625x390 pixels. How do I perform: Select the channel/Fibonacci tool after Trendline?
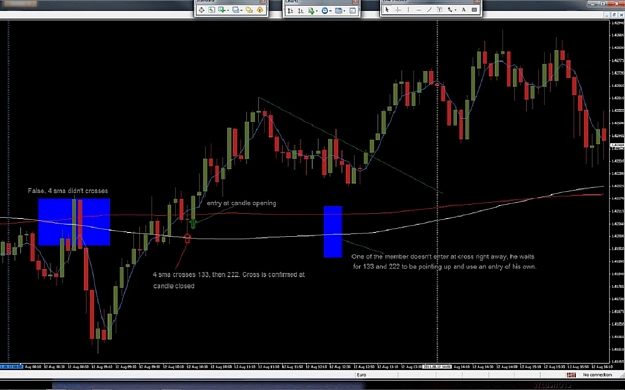coord(439,10)
